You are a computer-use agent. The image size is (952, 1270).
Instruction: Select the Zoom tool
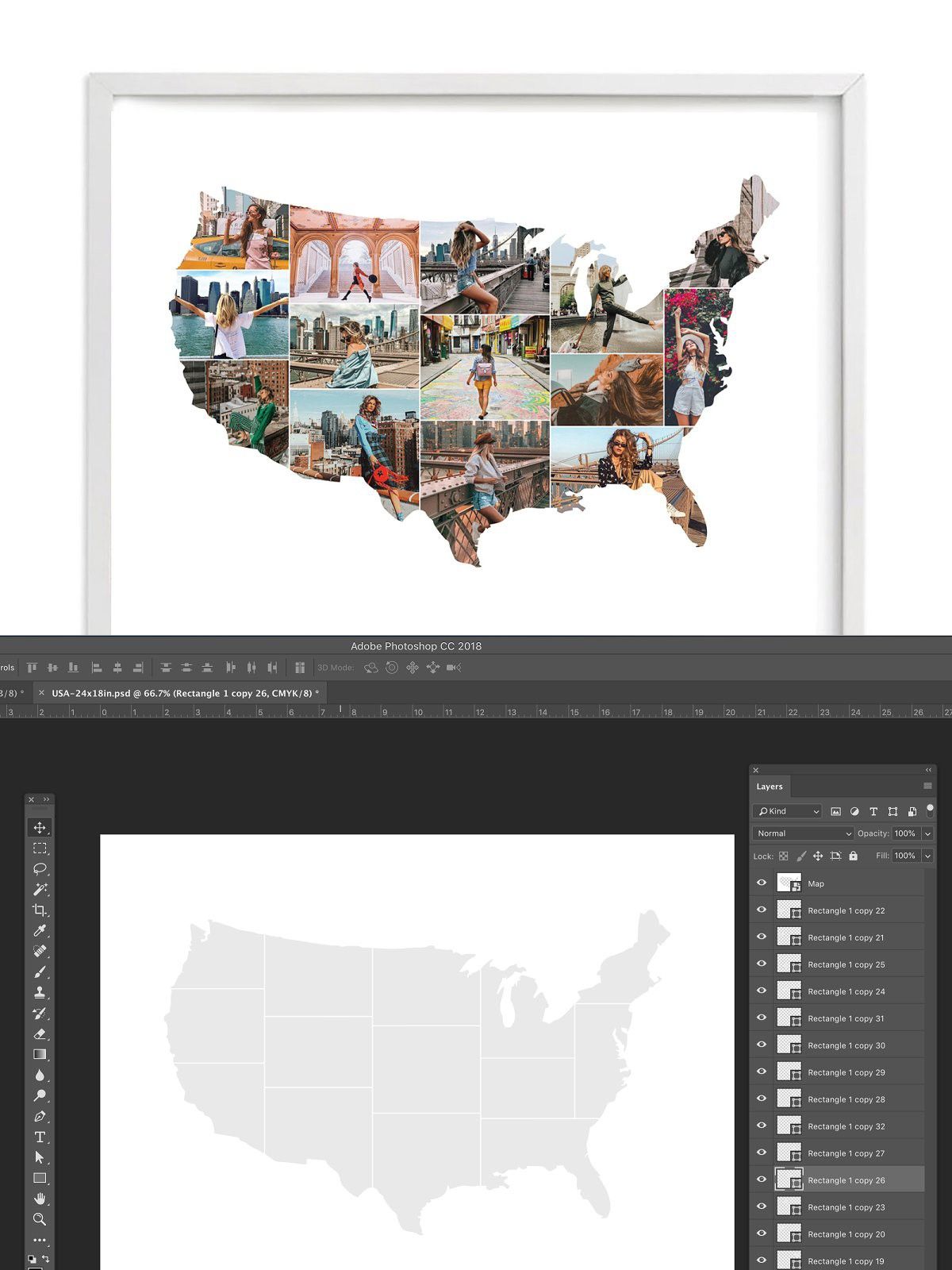click(40, 1219)
